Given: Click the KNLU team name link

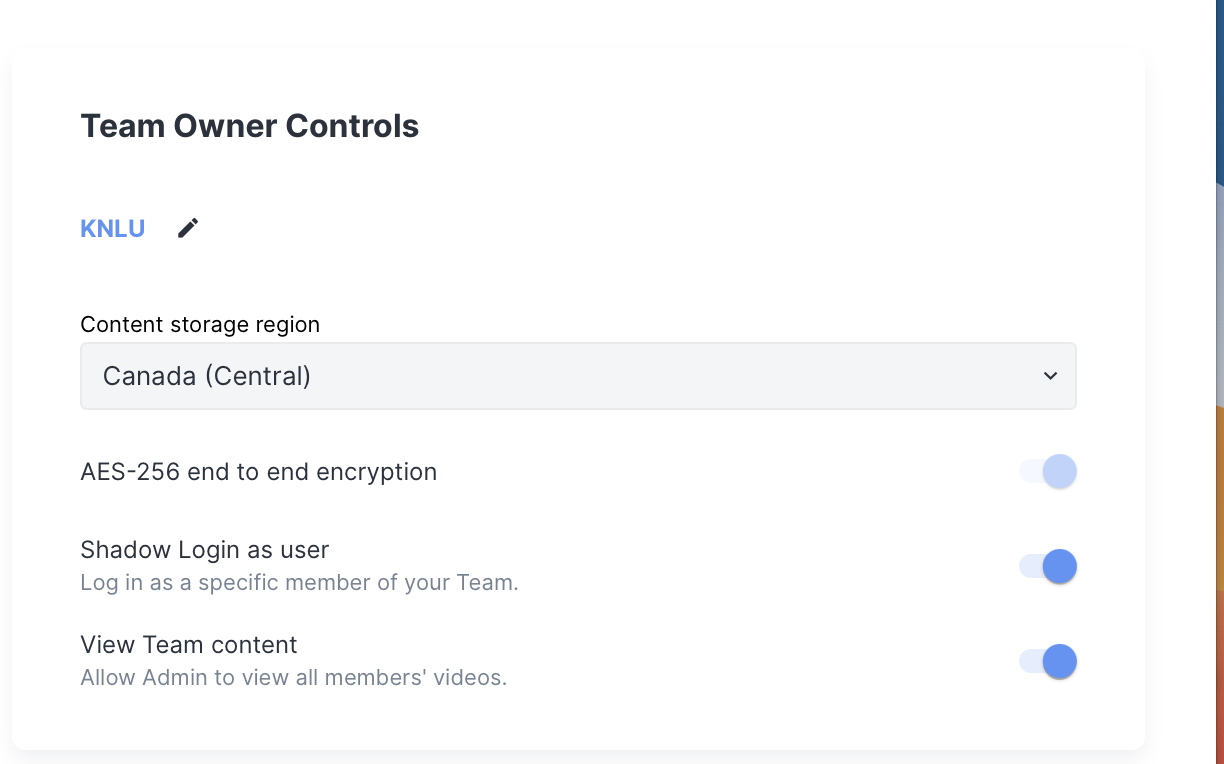Looking at the screenshot, I should [112, 228].
